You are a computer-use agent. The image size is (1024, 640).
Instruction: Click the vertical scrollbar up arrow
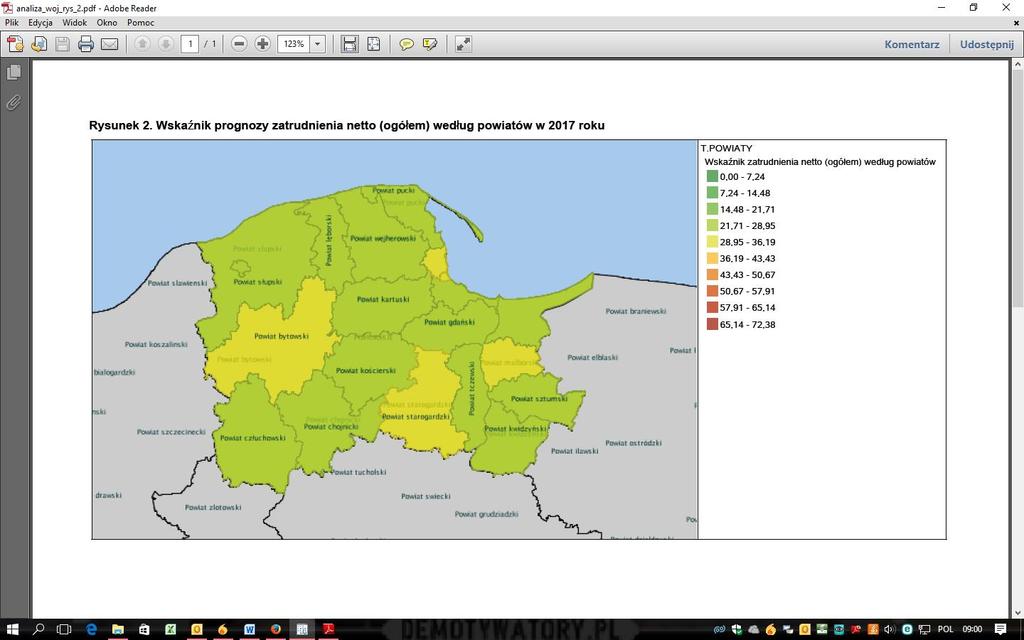(x=1017, y=64)
